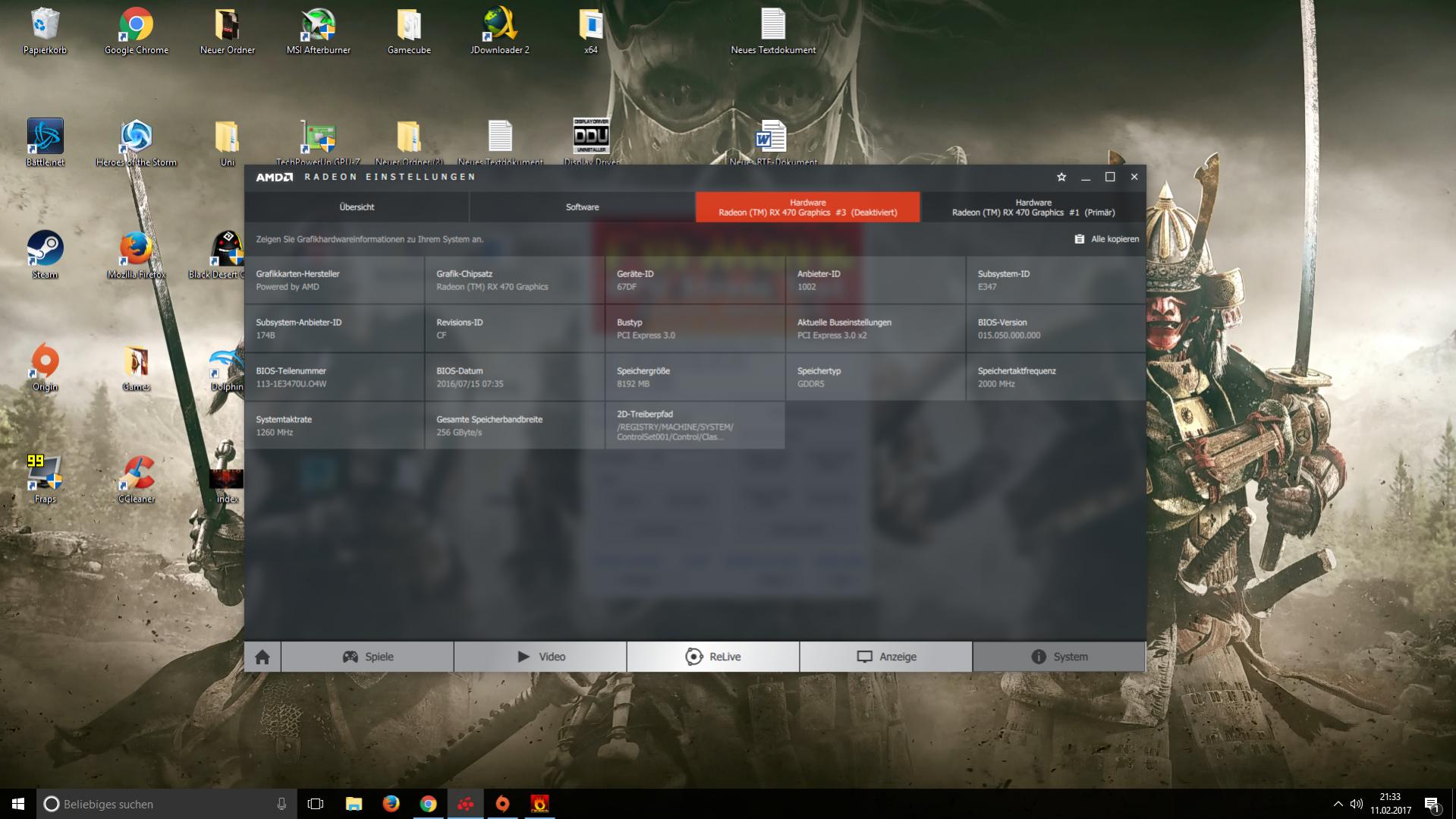This screenshot has height=819, width=1456.
Task: Open the Spiele gaming section
Action: tap(367, 657)
